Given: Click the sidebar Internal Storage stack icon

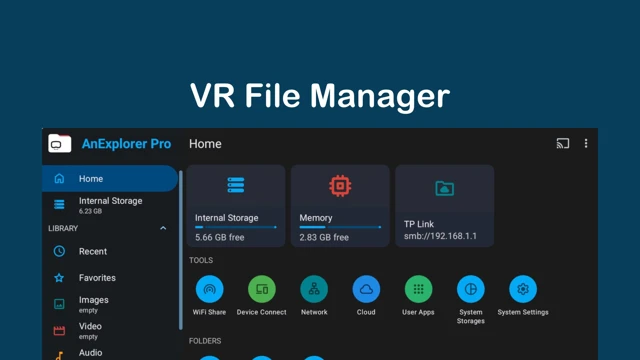Looking at the screenshot, I should coord(59,204).
